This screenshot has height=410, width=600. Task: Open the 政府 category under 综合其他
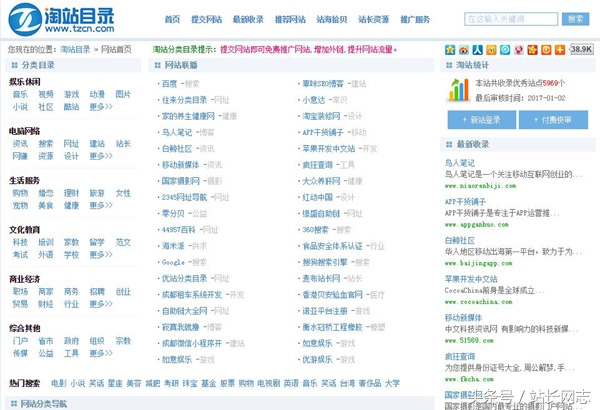[x=71, y=341]
